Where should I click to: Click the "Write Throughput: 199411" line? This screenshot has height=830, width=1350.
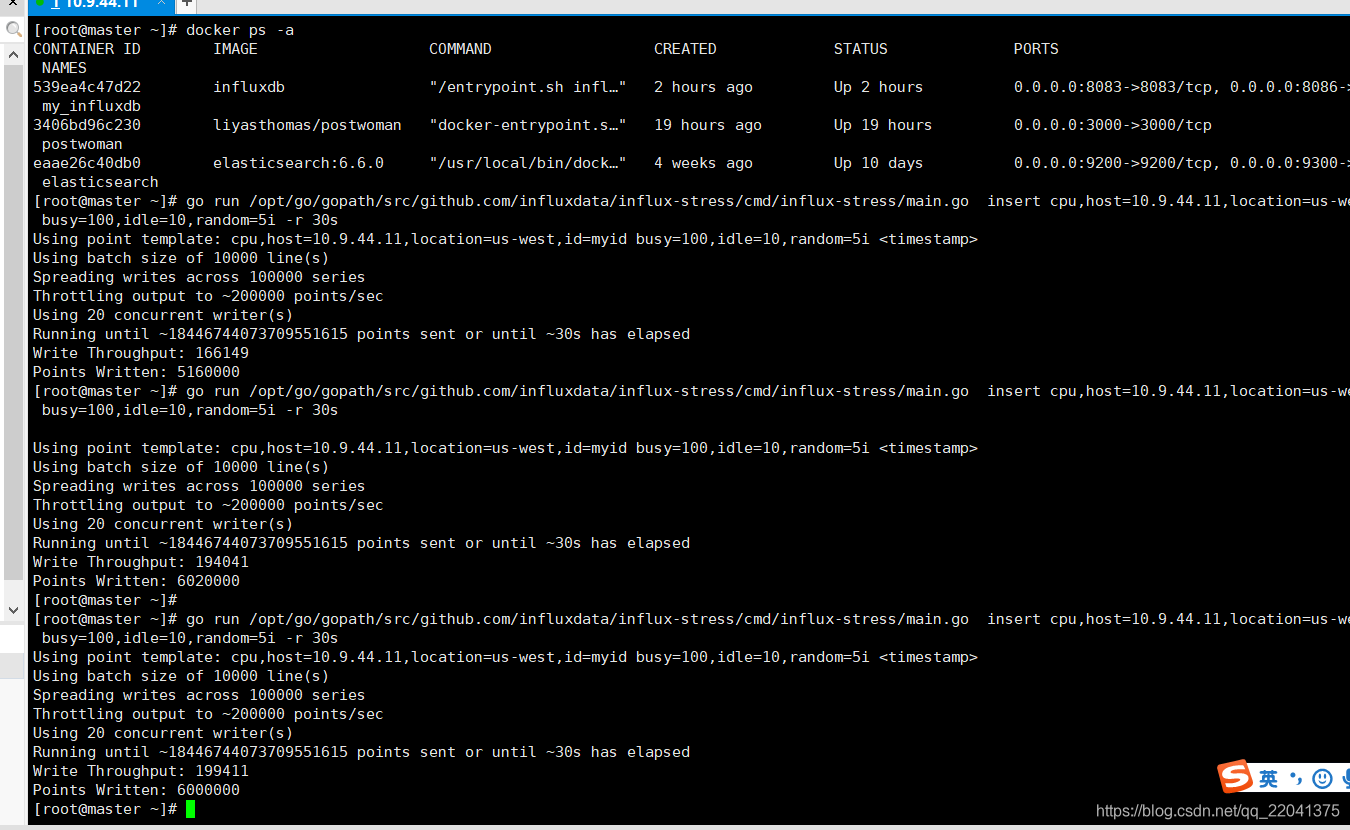141,771
